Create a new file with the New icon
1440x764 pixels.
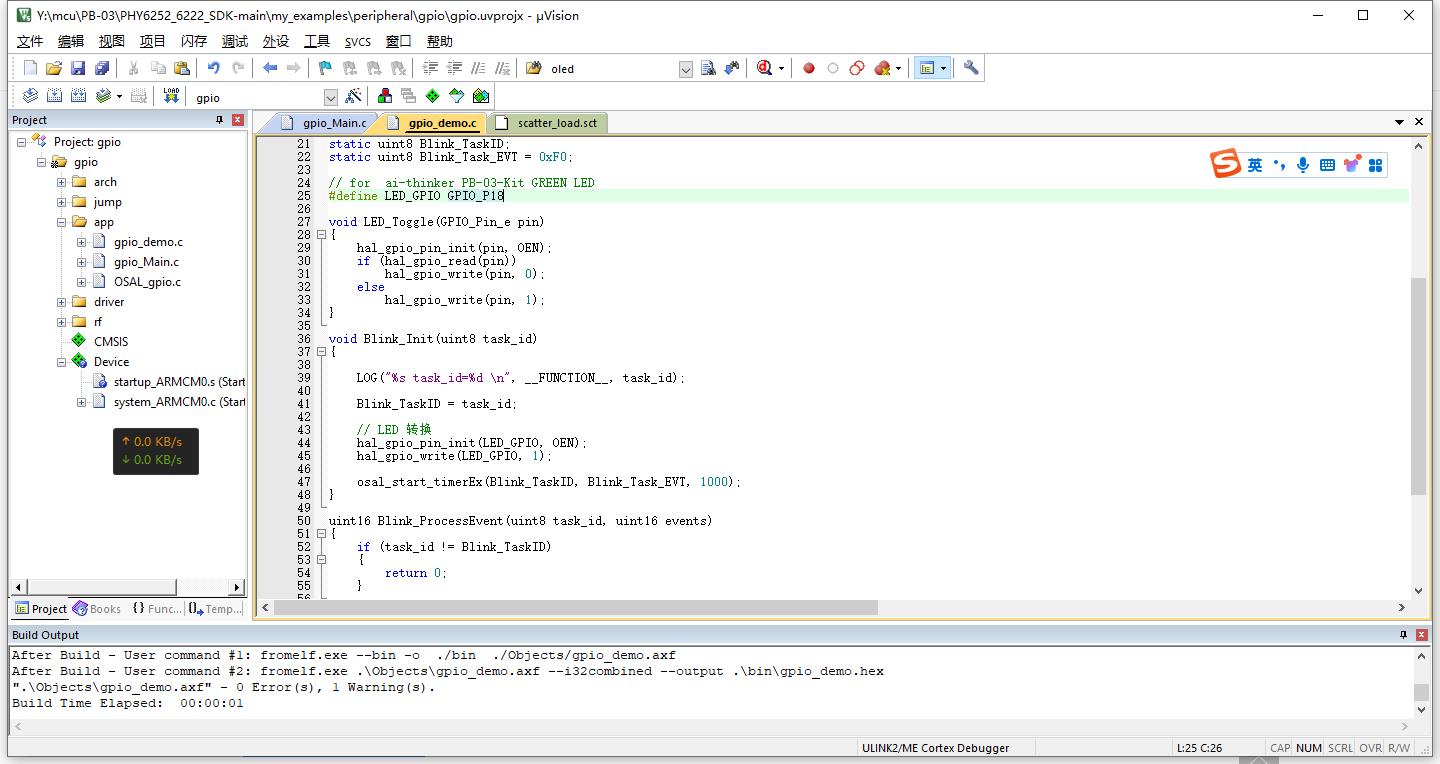coord(30,68)
